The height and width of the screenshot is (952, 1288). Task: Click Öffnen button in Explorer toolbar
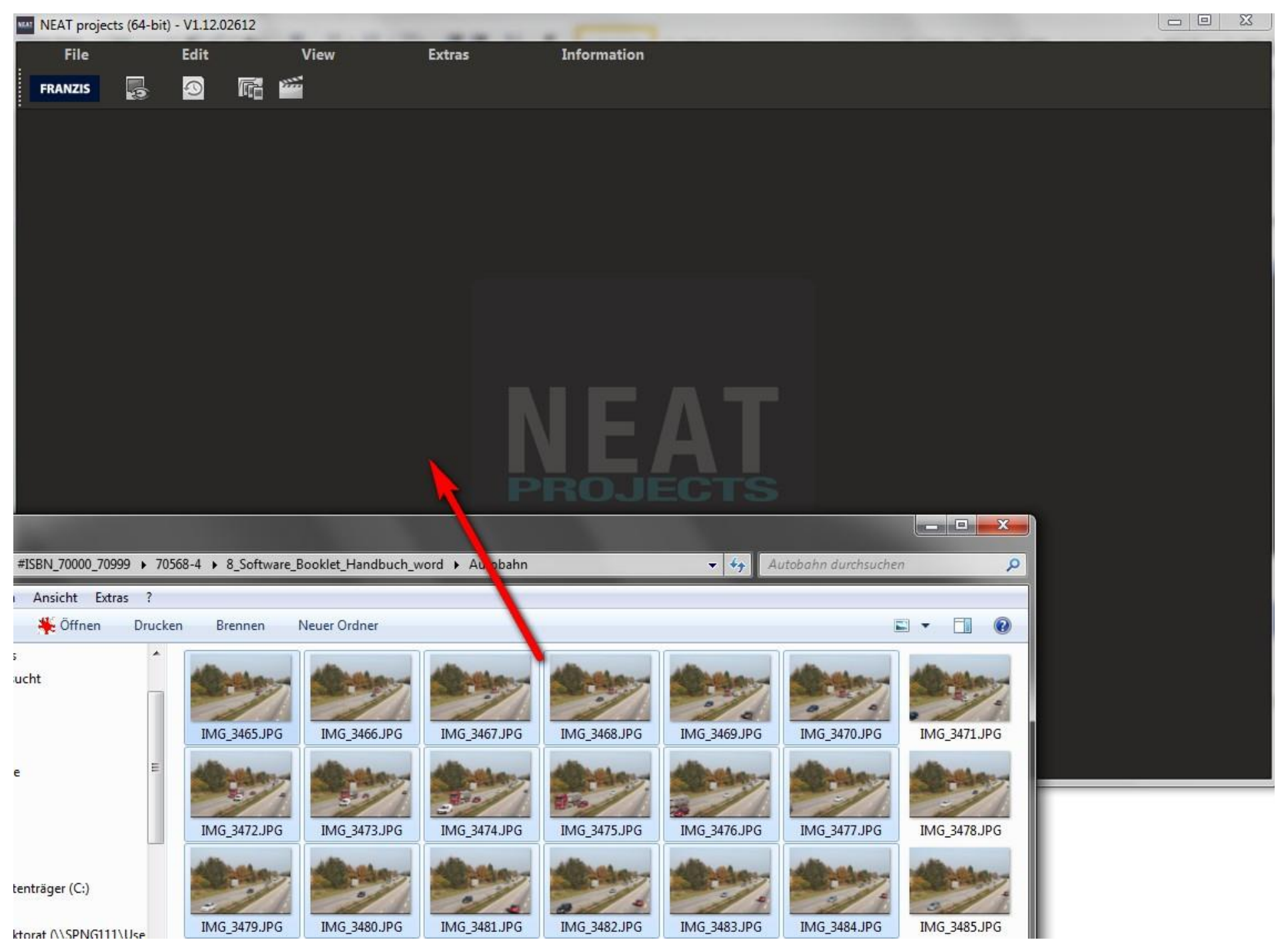69,626
